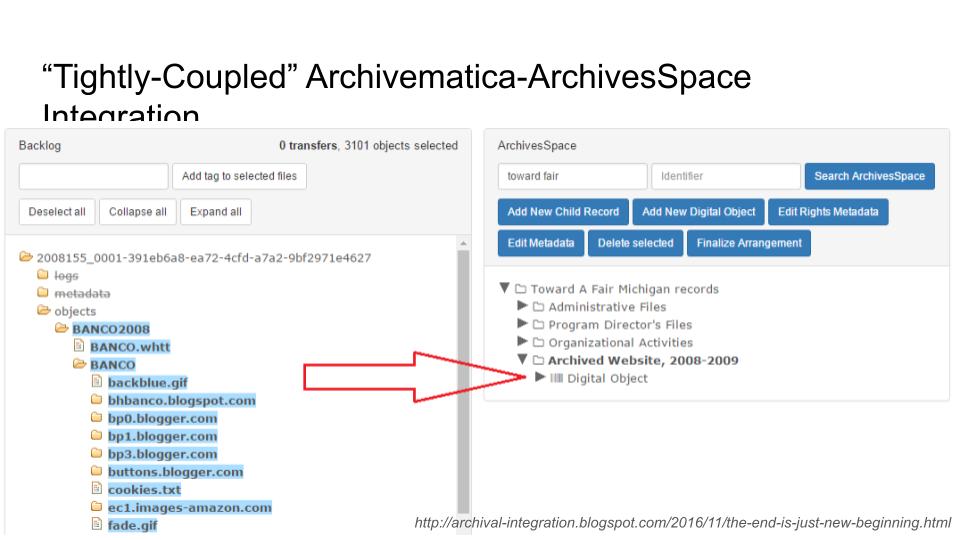Select the buttons.blogger.com folder
960x540 pixels.
(176, 472)
